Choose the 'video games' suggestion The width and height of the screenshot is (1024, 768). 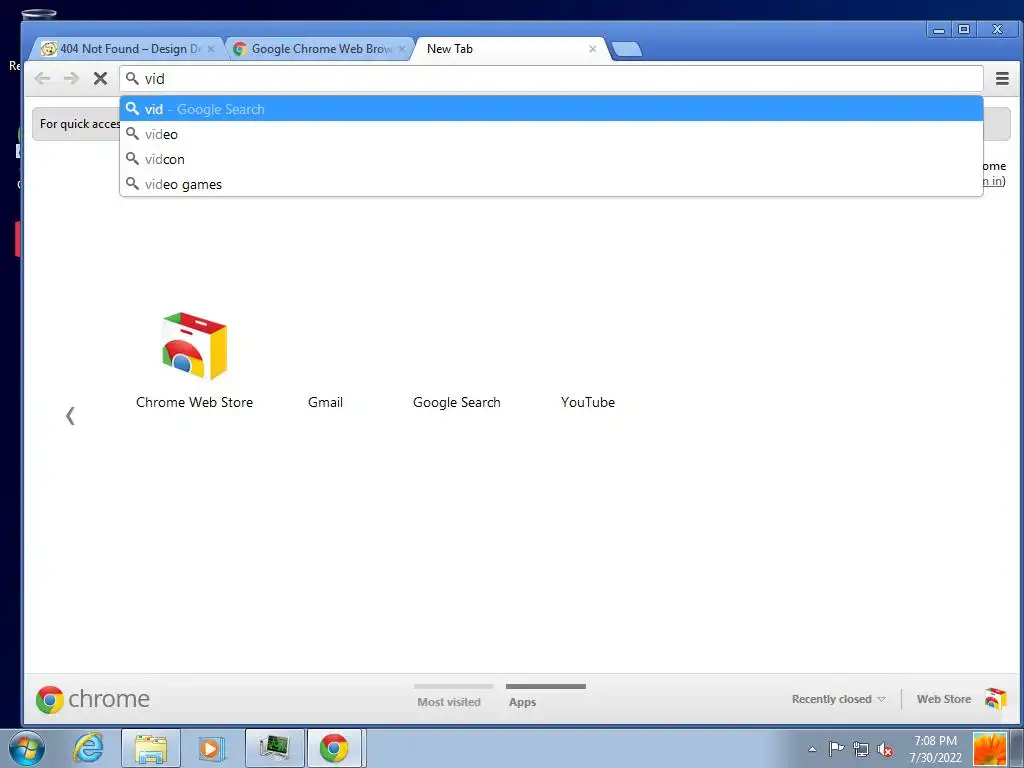tap(551, 184)
